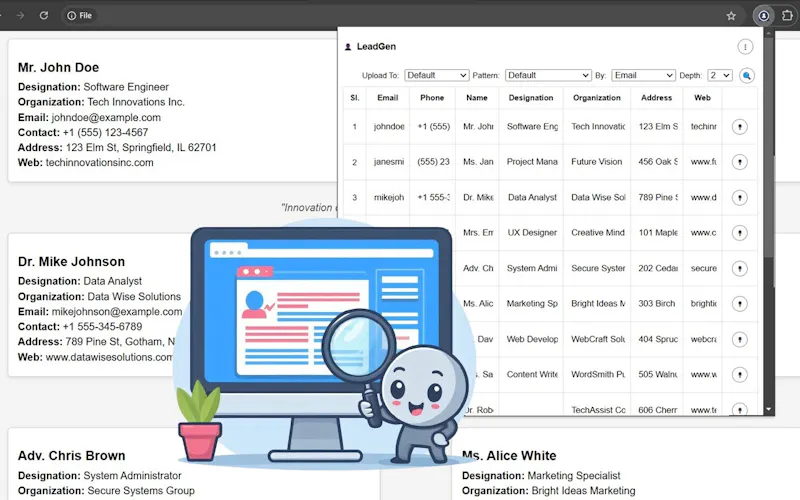Upload the Web Develop row arrow icon
The image size is (800, 500).
click(x=739, y=339)
